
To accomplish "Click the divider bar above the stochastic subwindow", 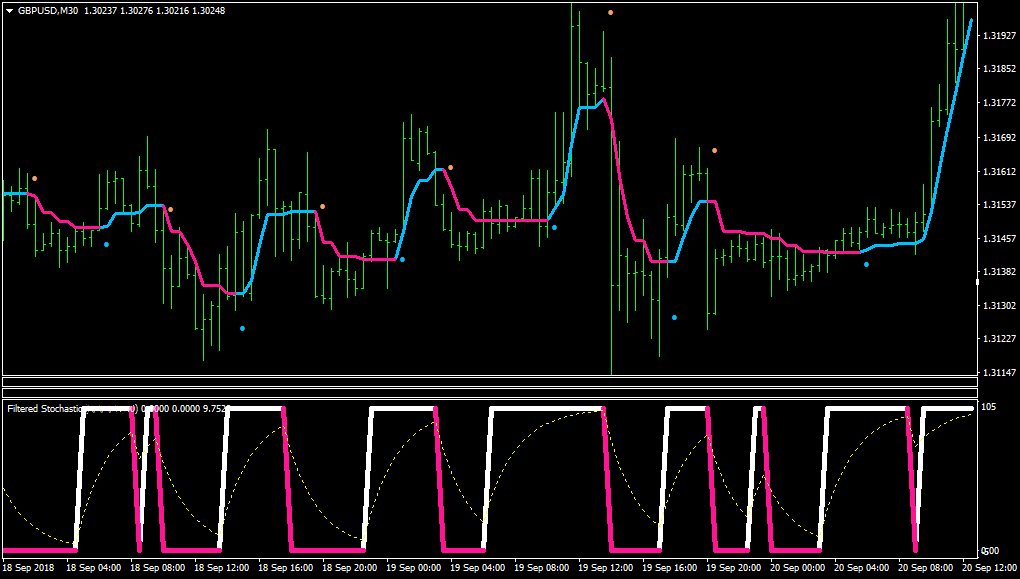I will pyautogui.click(x=490, y=393).
